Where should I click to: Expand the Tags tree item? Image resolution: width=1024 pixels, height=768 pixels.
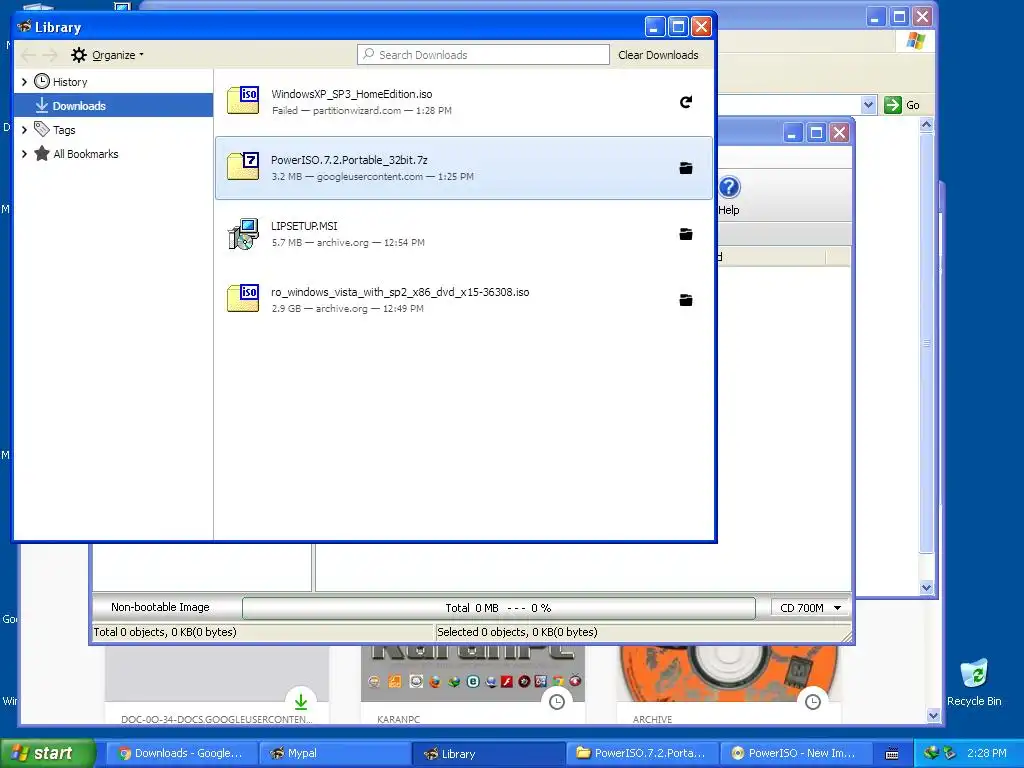click(24, 130)
